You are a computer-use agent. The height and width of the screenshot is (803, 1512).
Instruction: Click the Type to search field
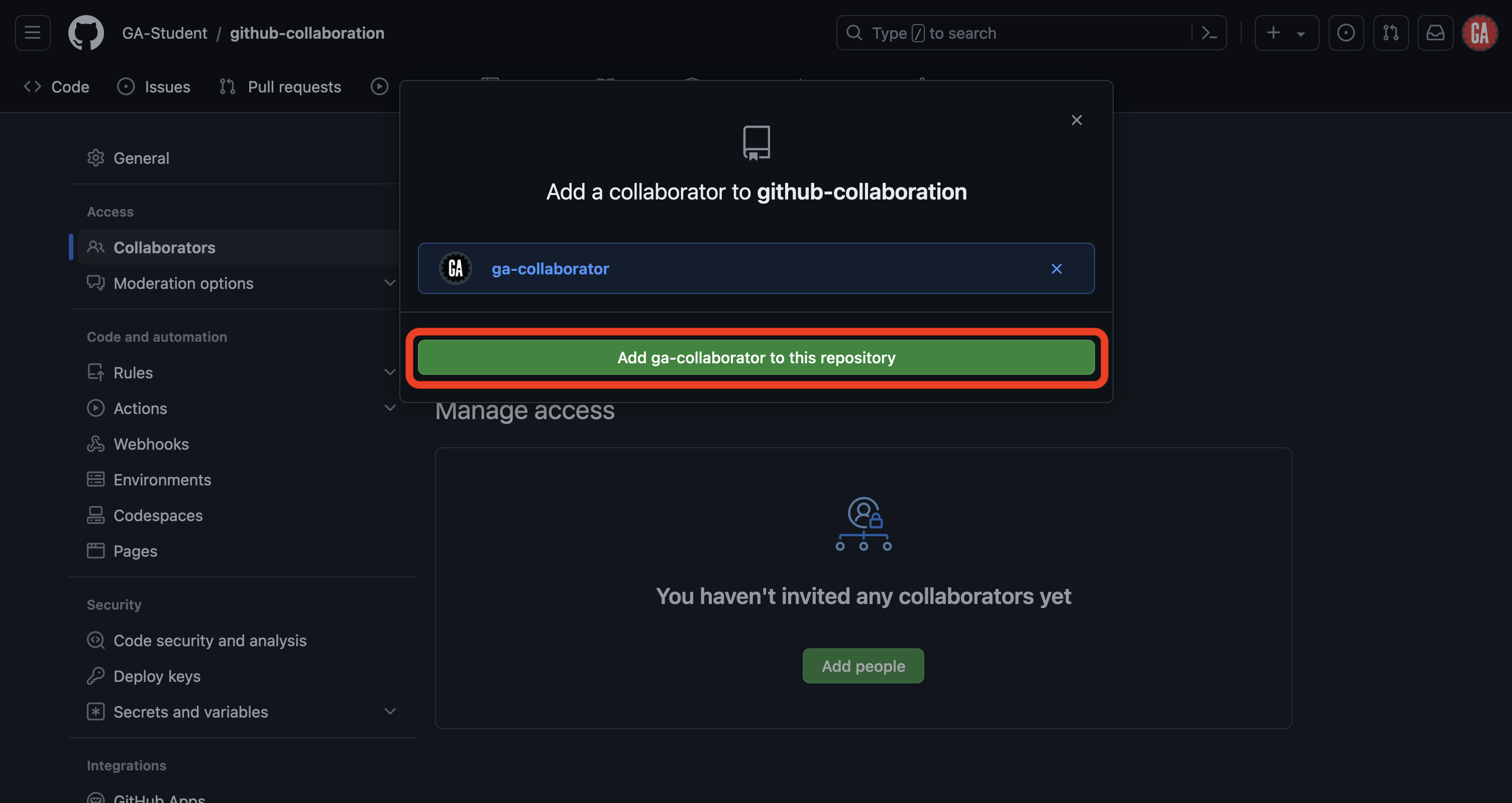tap(998, 32)
